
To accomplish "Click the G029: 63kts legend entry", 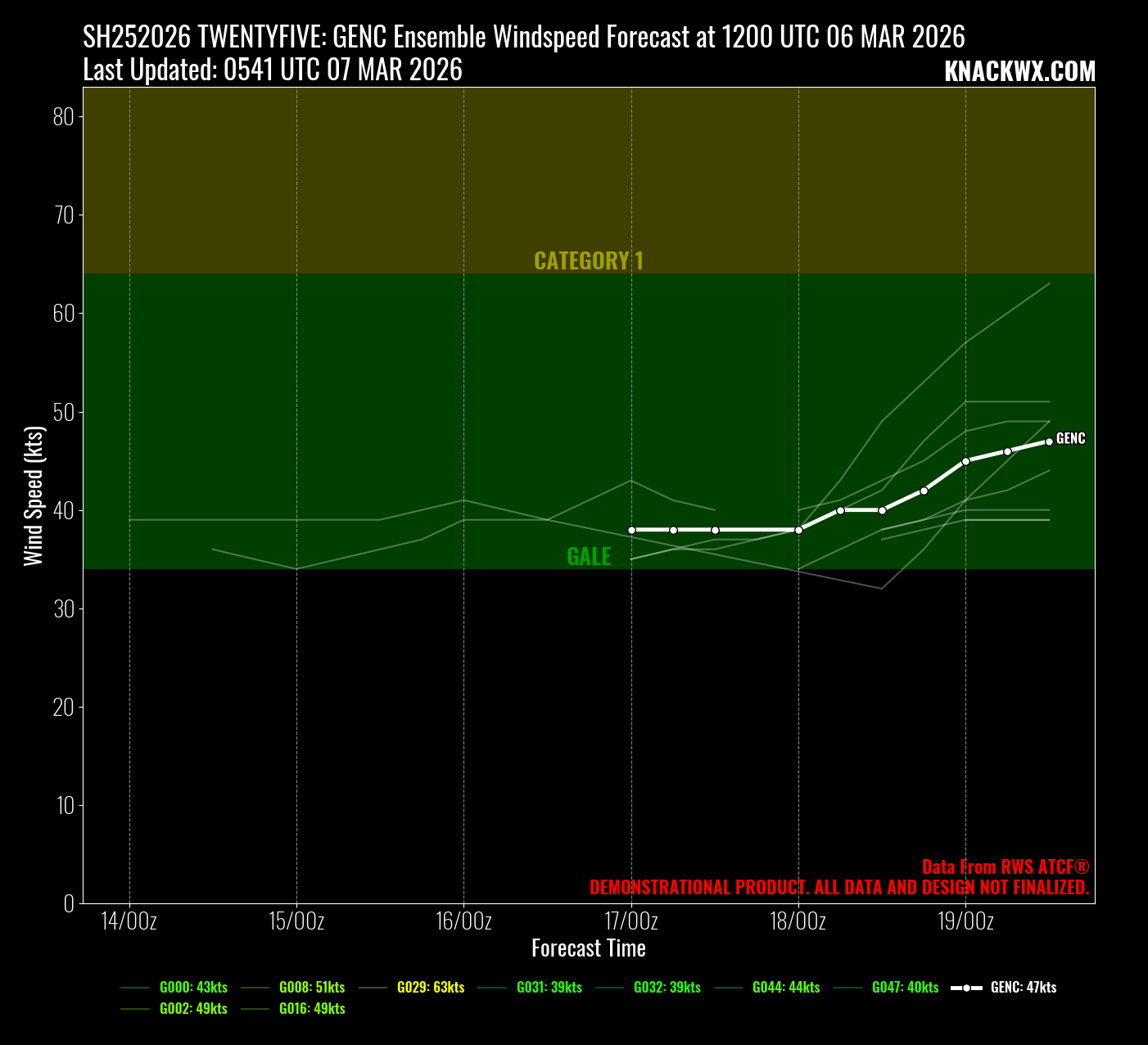I will coord(430,988).
